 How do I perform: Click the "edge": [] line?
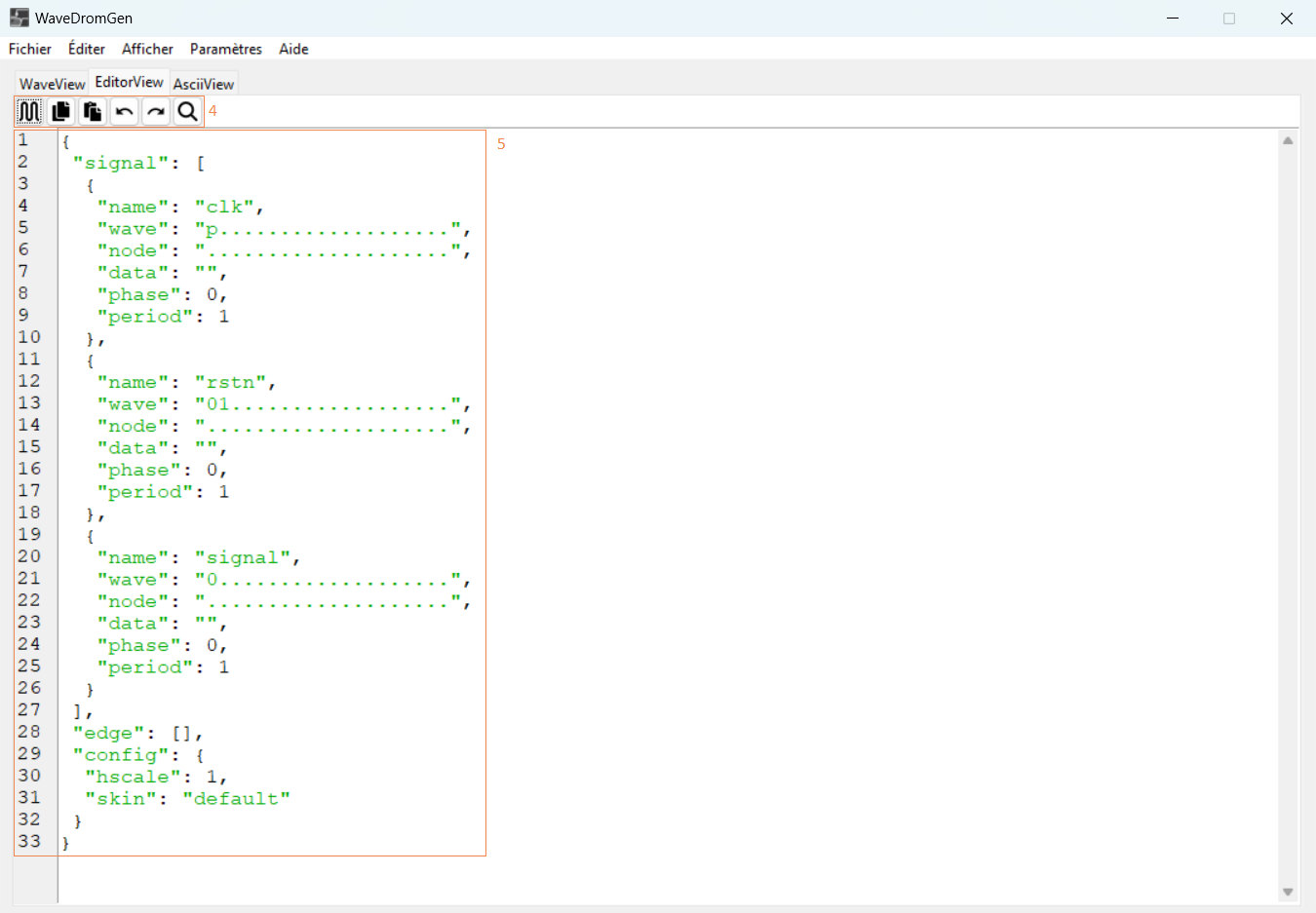[137, 733]
